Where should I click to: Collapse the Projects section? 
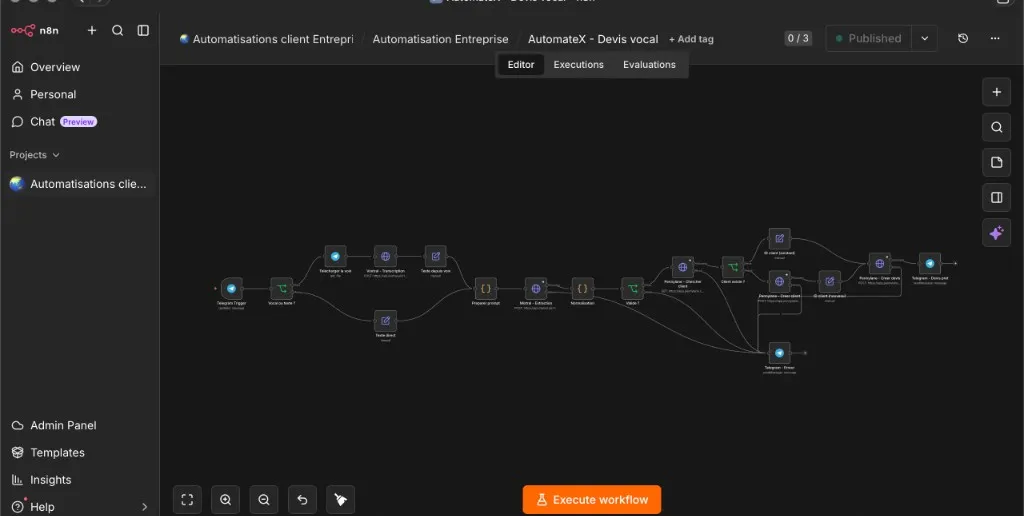(x=34, y=155)
